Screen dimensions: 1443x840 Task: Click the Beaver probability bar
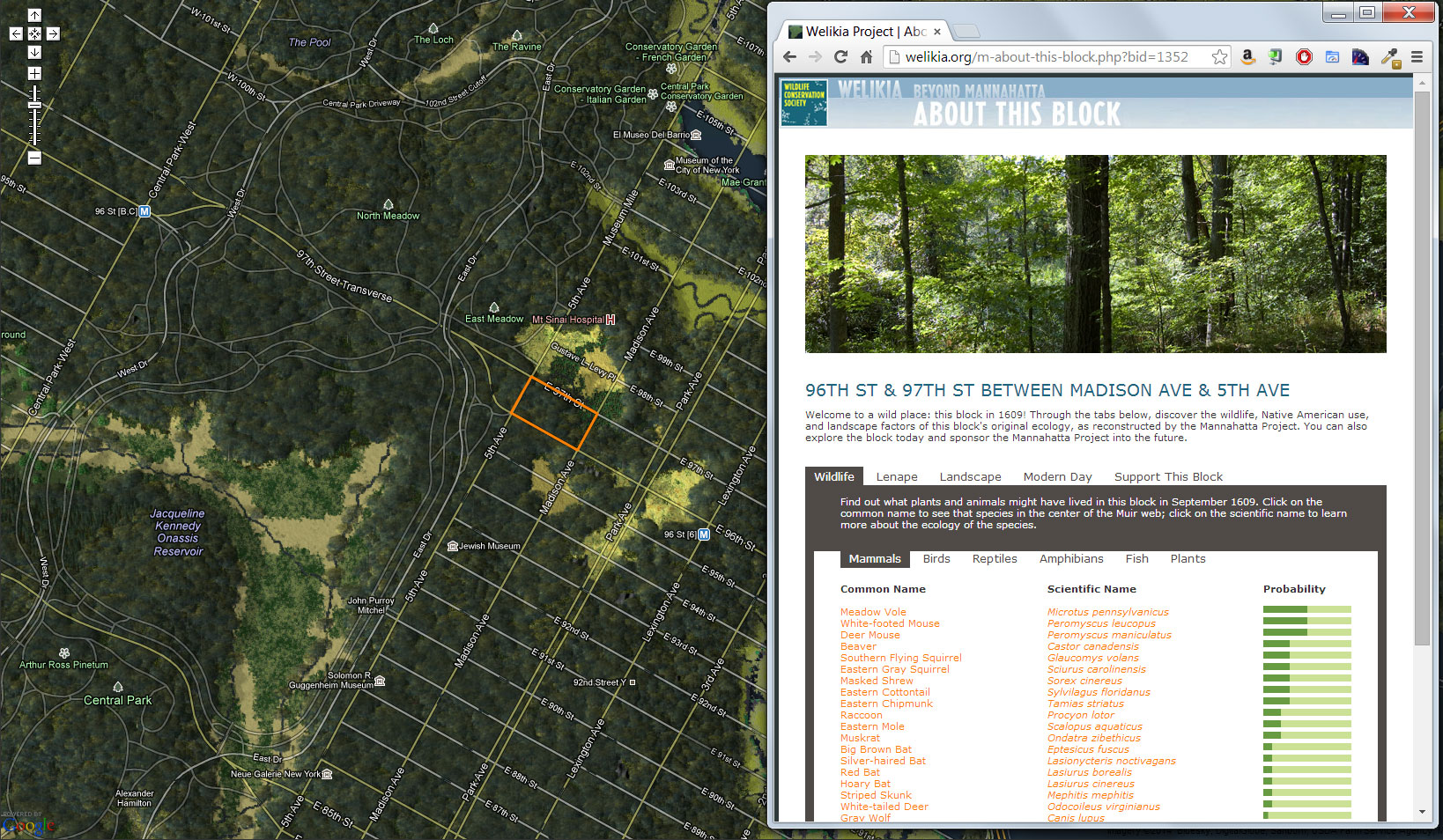point(1307,644)
